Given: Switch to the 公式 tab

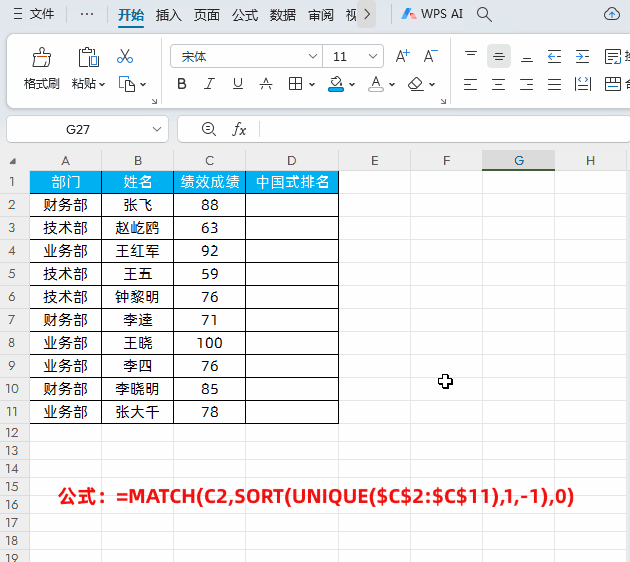Looking at the screenshot, I should (245, 15).
